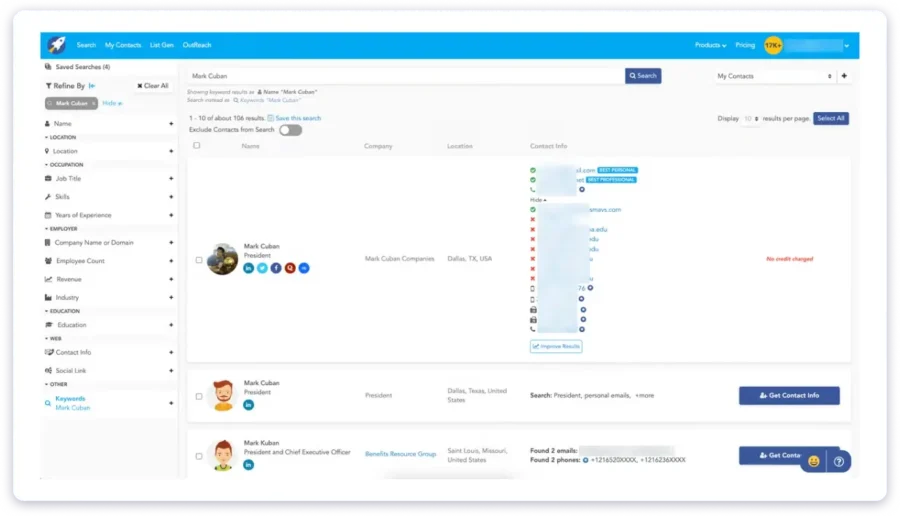Open the Products dropdown menu
Image resolution: width=900 pixels, height=517 pixels.
(711, 45)
